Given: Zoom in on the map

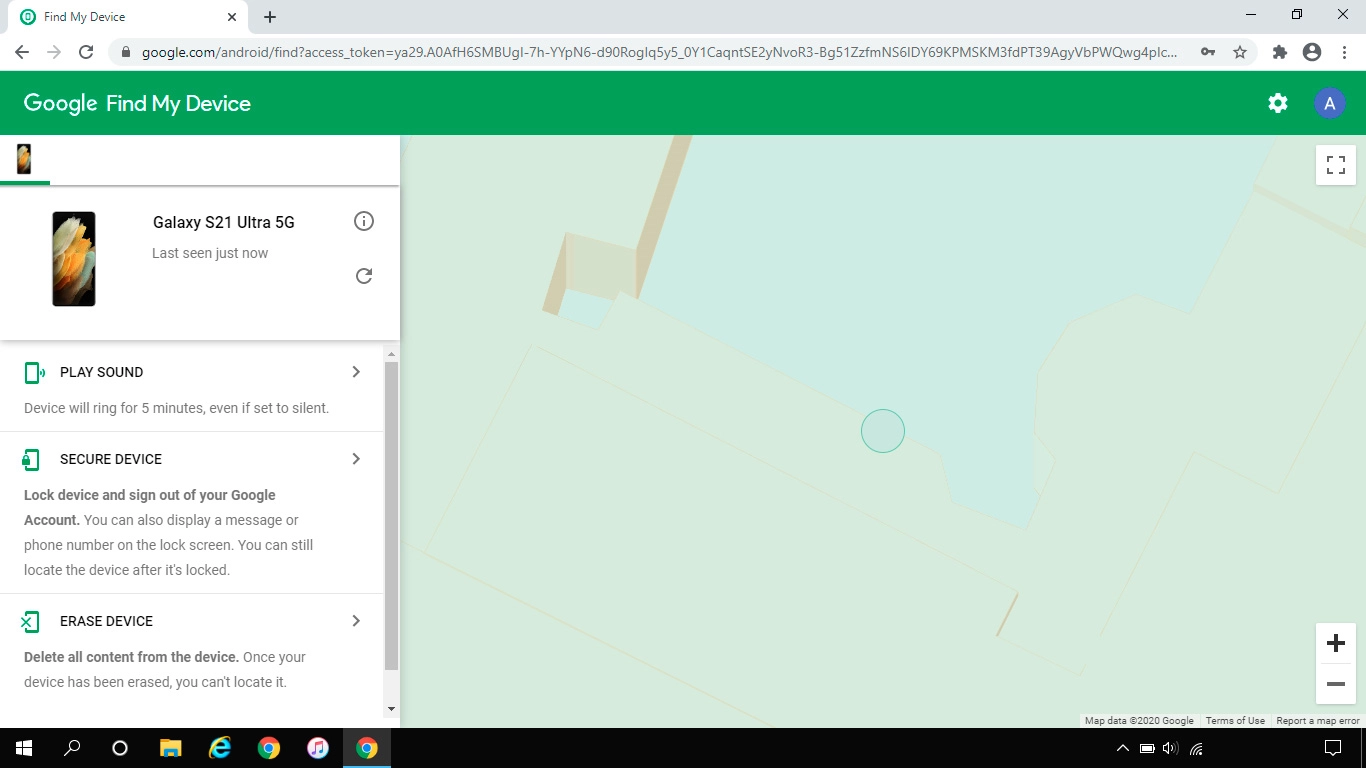Looking at the screenshot, I should pos(1335,643).
